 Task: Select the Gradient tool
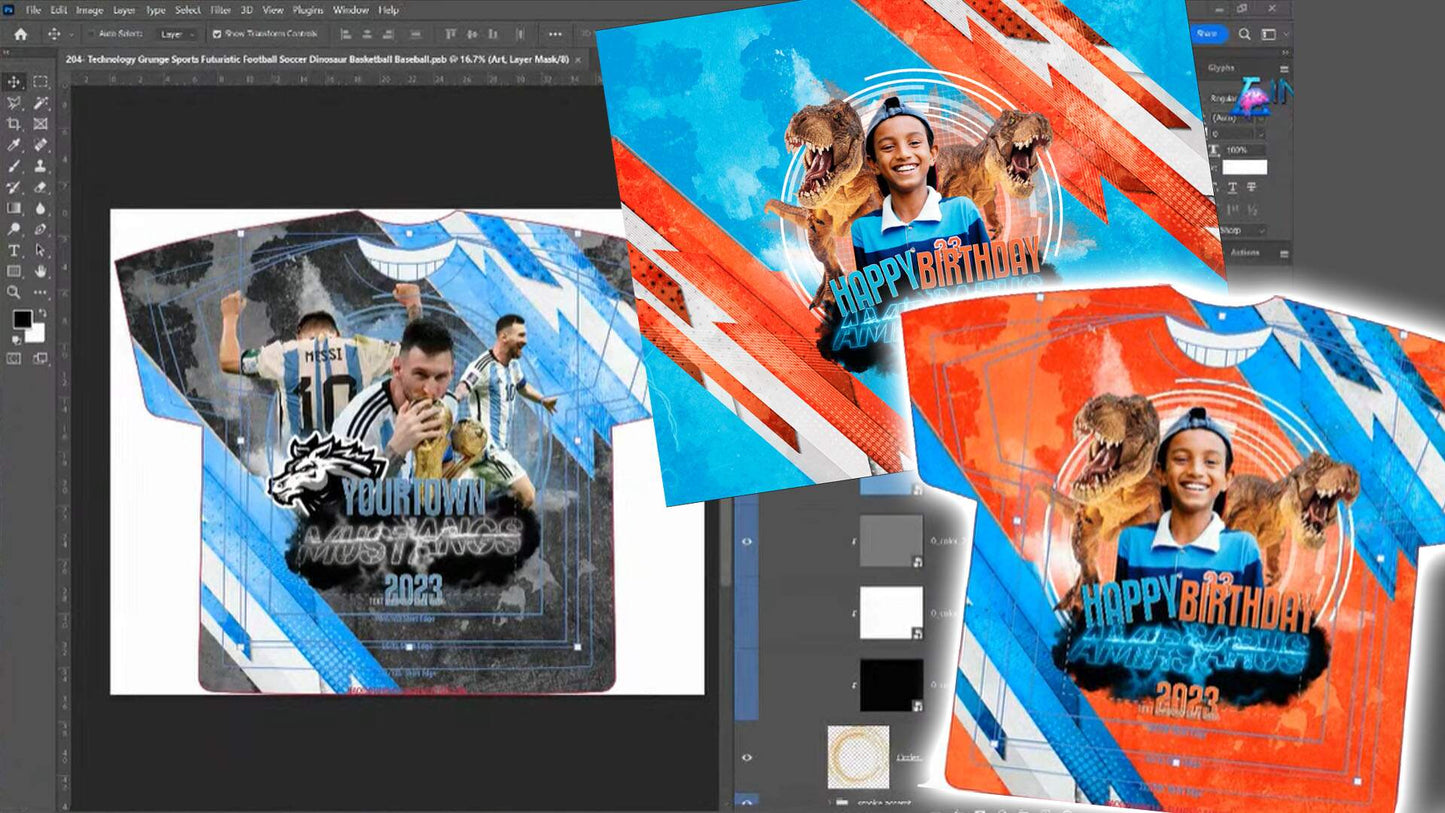pyautogui.click(x=15, y=208)
